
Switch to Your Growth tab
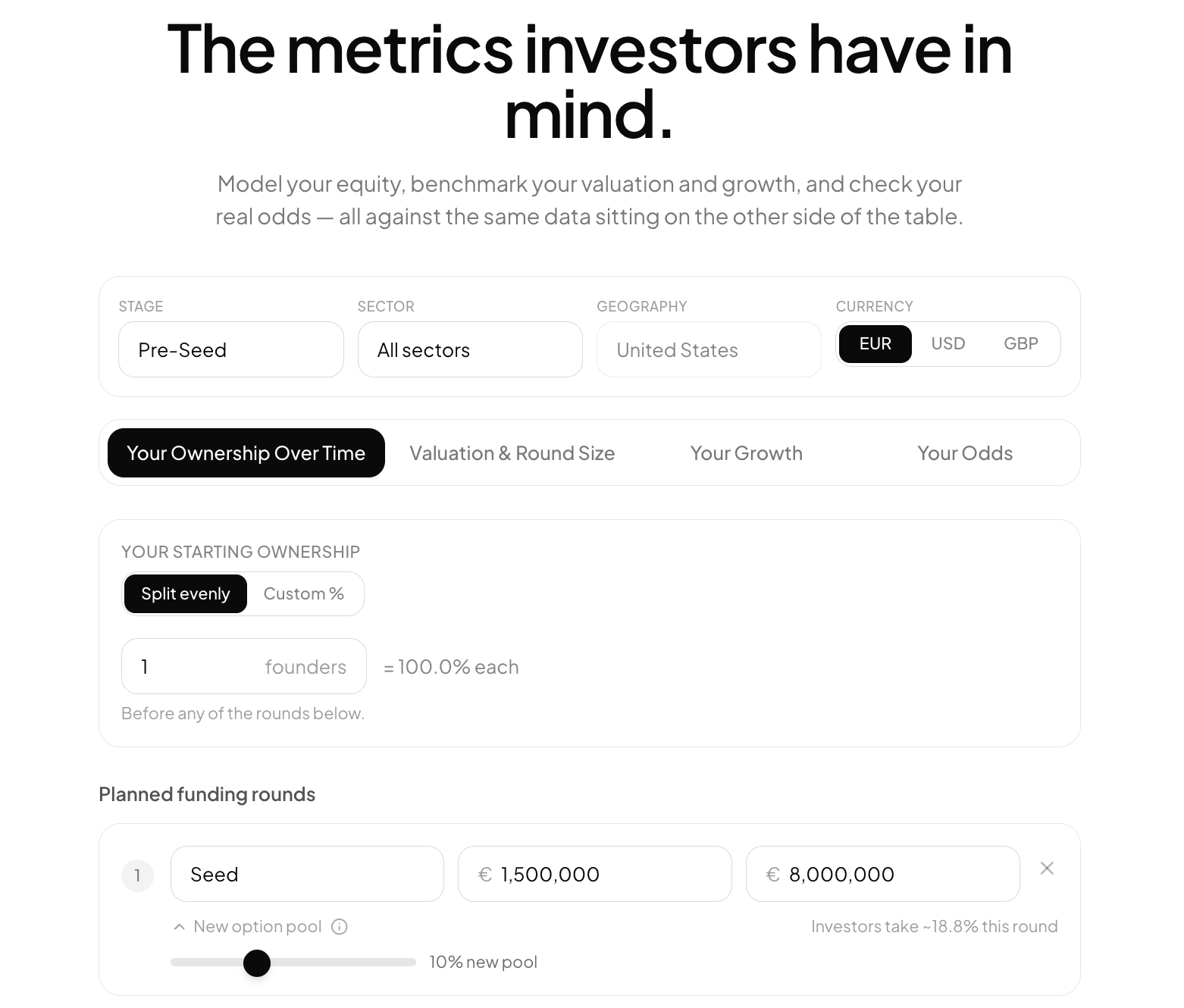747,453
